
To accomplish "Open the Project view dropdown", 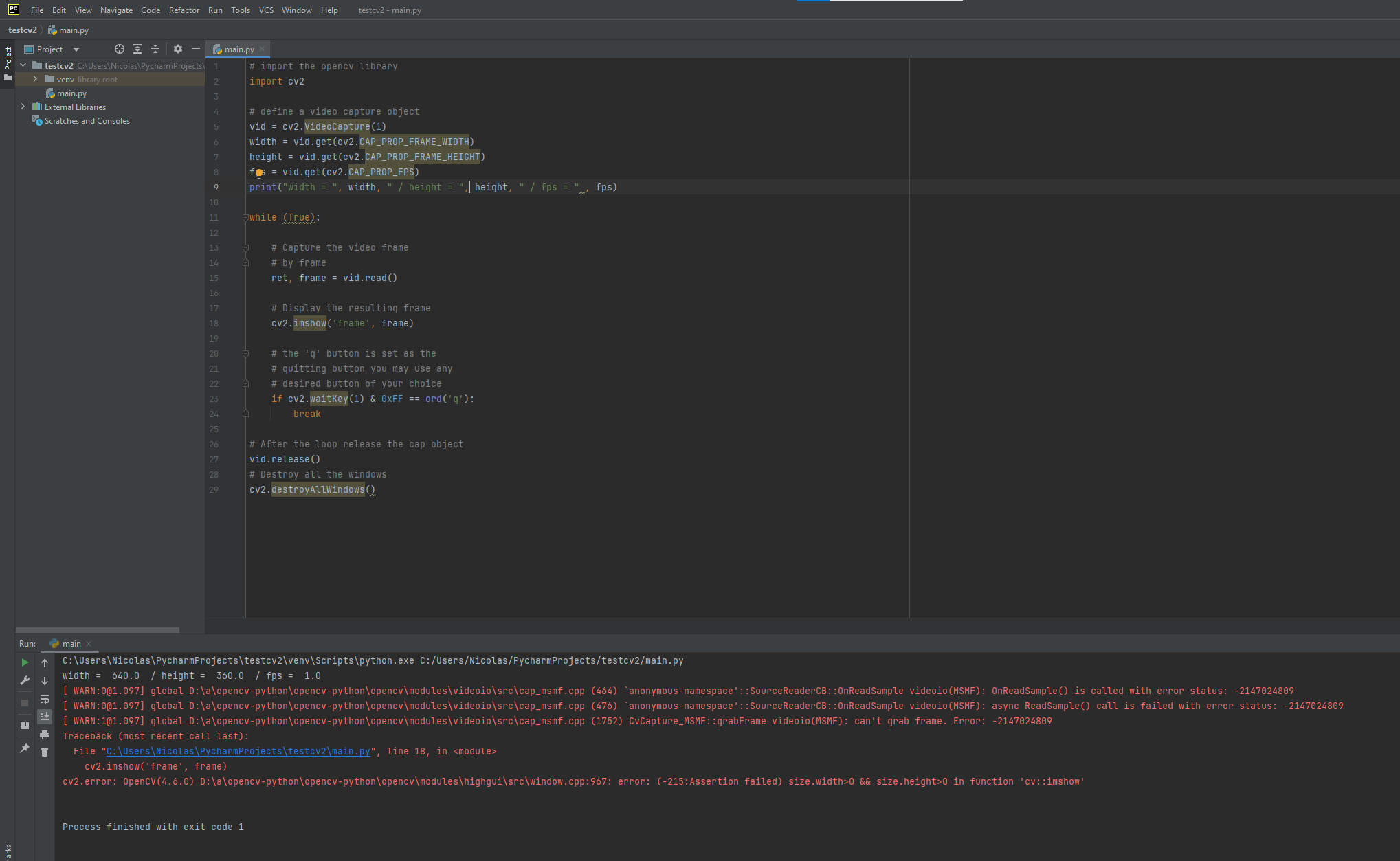I will [76, 49].
